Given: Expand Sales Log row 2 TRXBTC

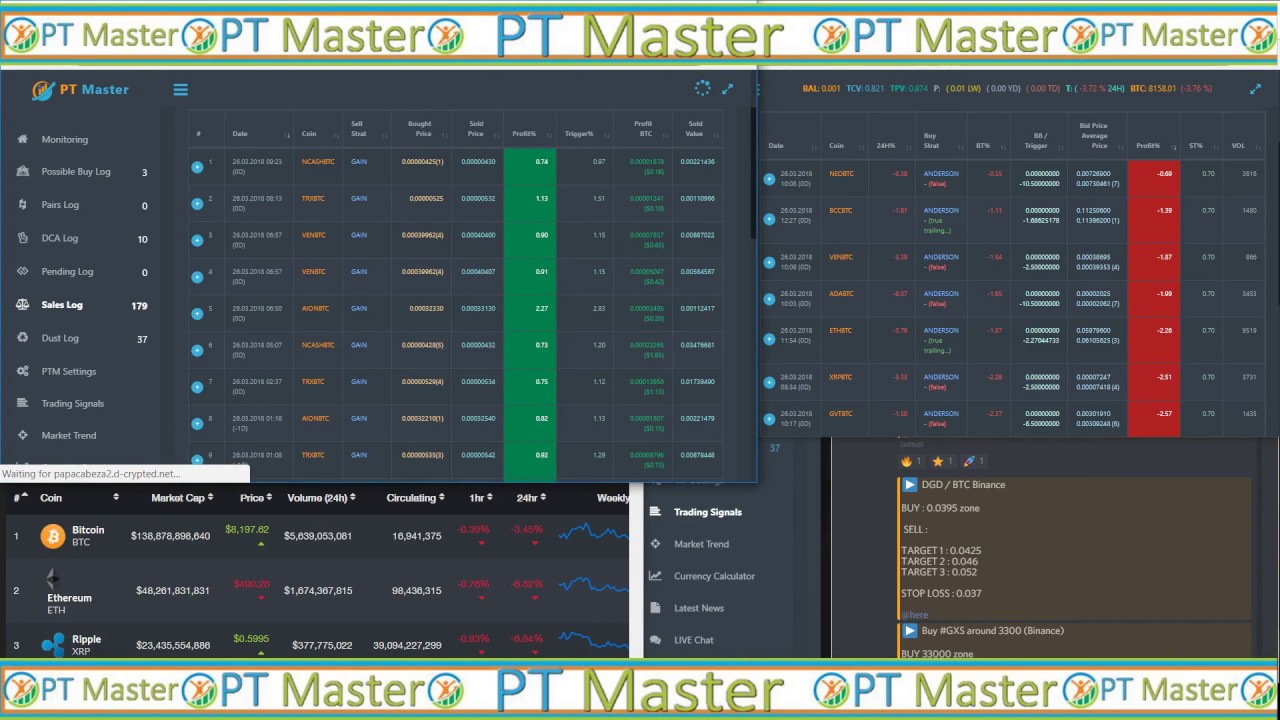Looking at the screenshot, I should click(x=197, y=203).
